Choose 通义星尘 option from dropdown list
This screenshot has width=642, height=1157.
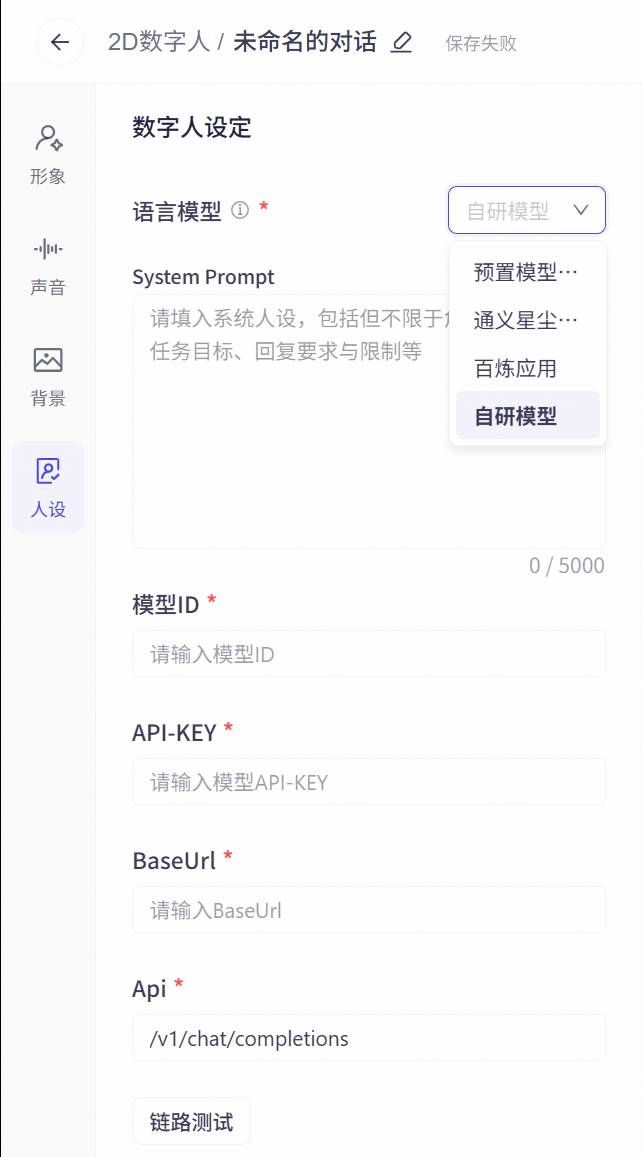coord(528,320)
